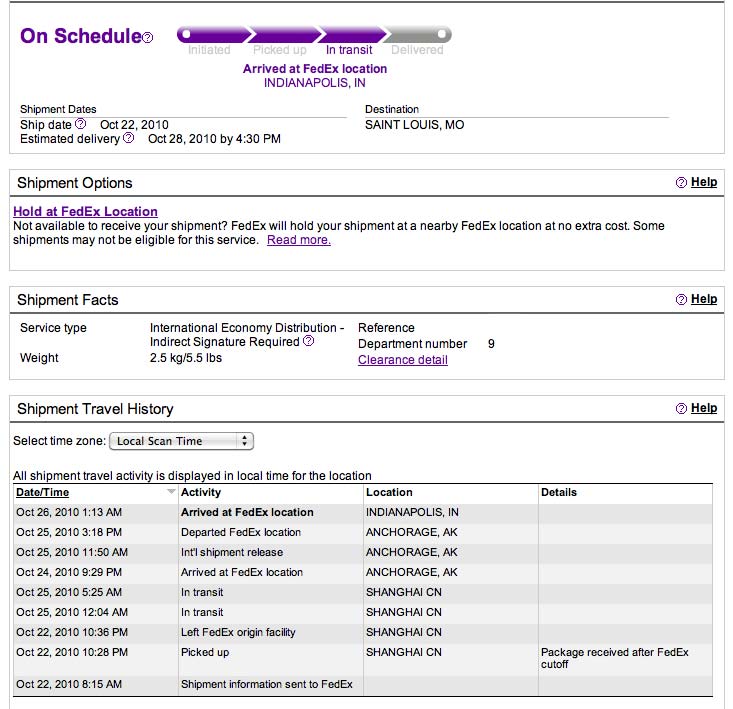The width and height of the screenshot is (733, 709).
Task: Select the Arrived at FedEx location Indianapolis row
Action: [363, 512]
